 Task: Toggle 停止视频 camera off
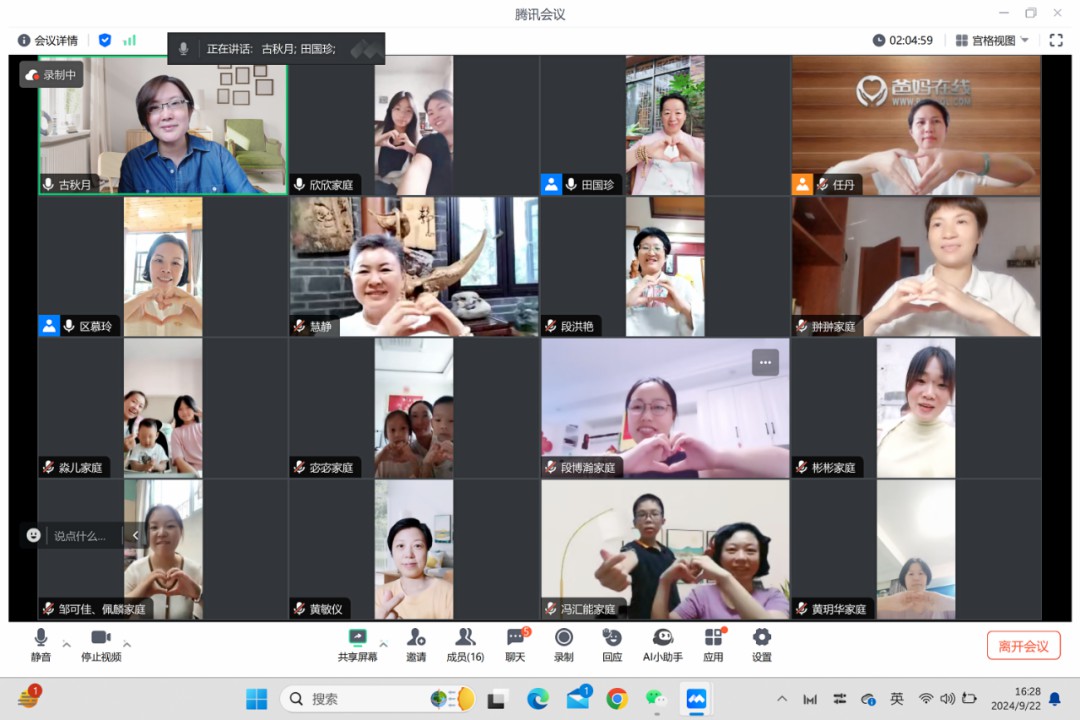(101, 638)
